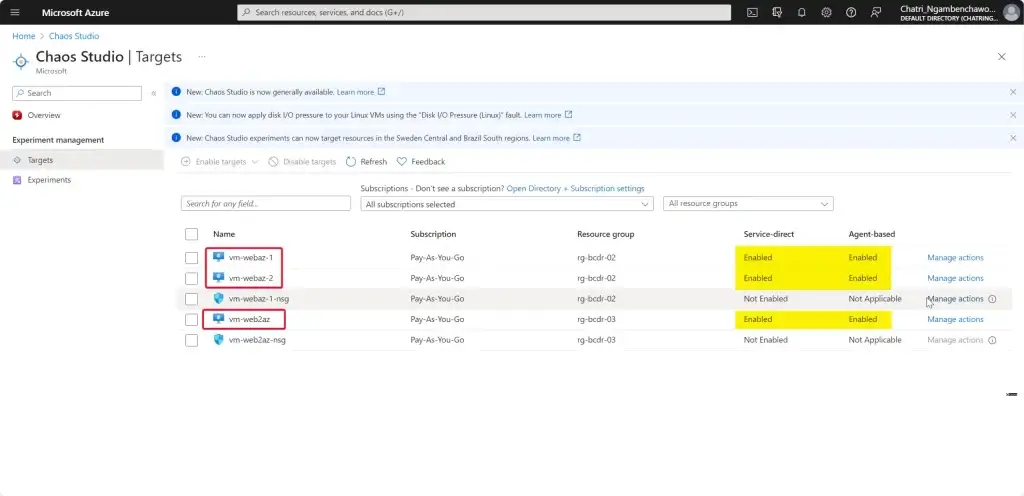Image resolution: width=1024 pixels, height=496 pixels.
Task: Click Manage actions for vm-web2az
Action: click(955, 320)
